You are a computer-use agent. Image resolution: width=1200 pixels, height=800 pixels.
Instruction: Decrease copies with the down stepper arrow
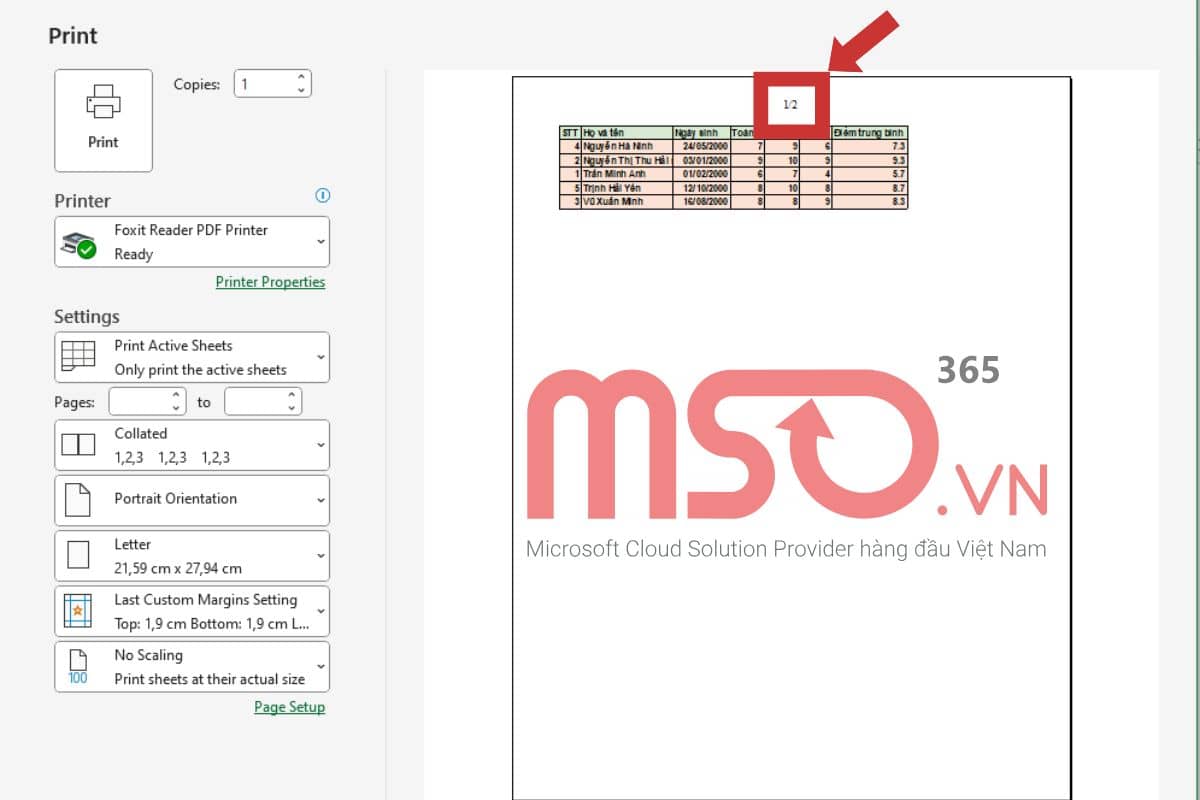point(301,90)
